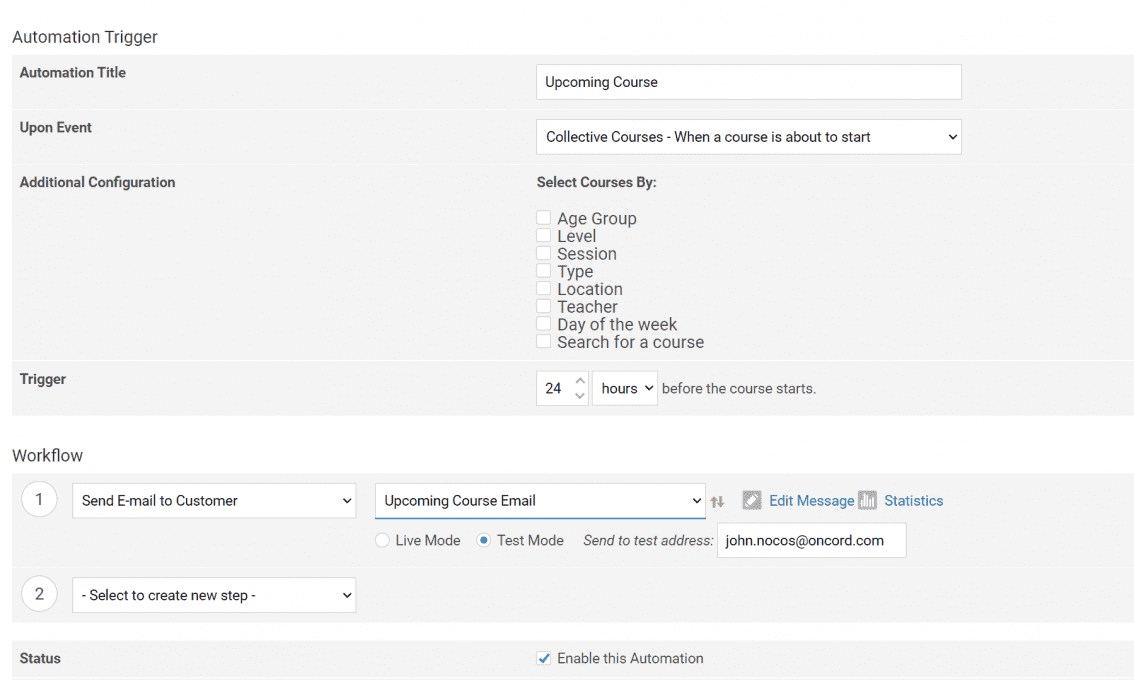
Task: Open the Send E-mail to Customer dropdown
Action: pyautogui.click(x=214, y=501)
